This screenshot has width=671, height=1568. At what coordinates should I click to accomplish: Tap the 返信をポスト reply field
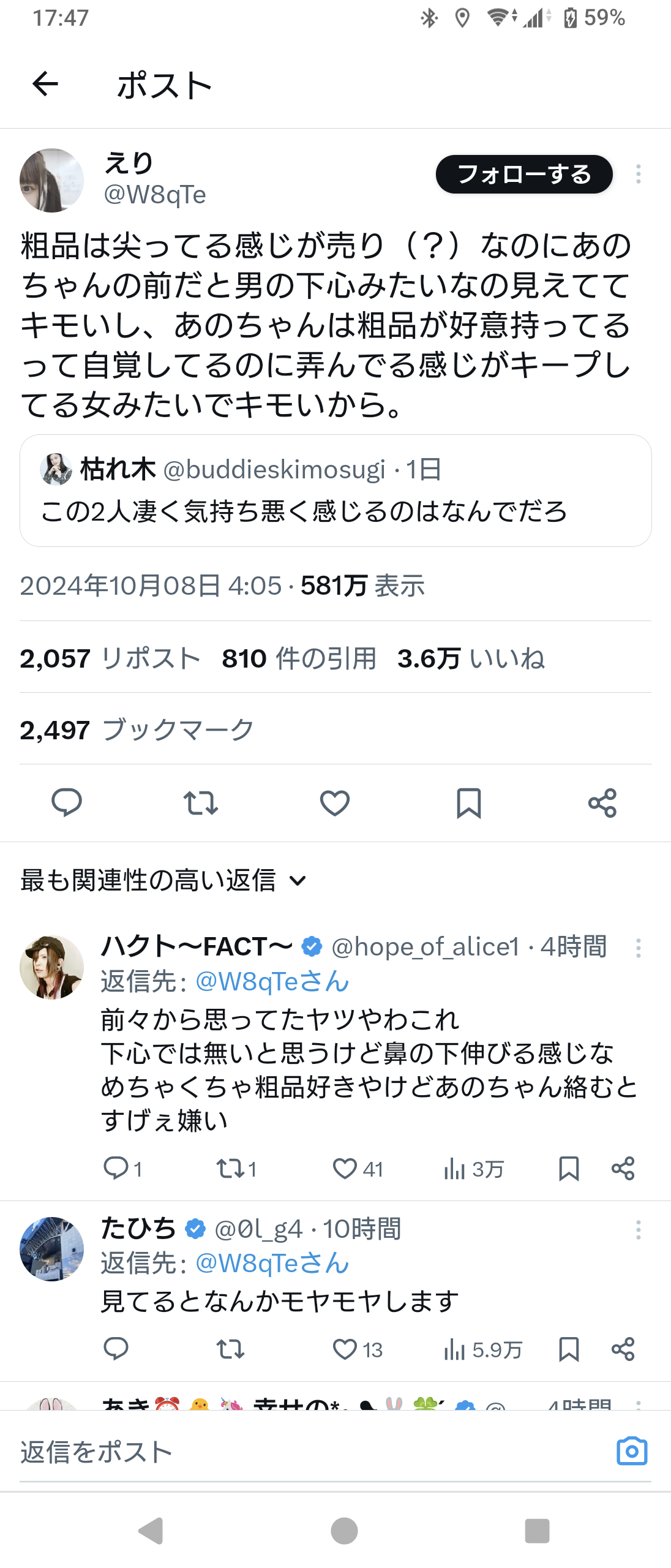click(x=306, y=1452)
